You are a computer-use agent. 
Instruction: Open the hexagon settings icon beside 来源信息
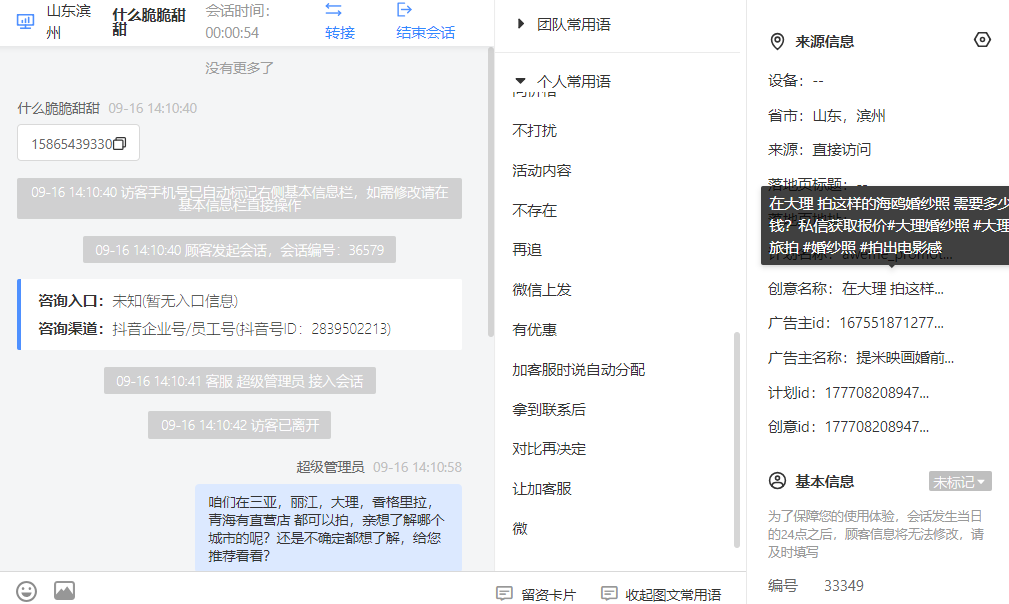(982, 40)
